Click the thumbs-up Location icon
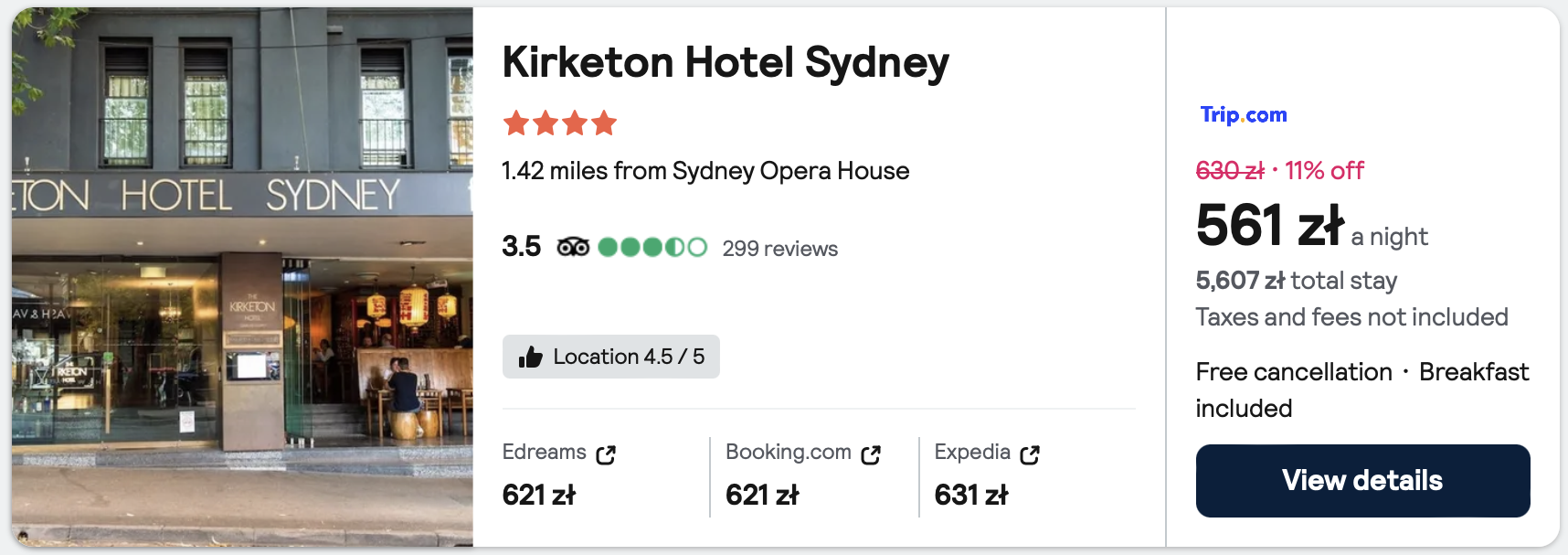The image size is (1568, 555). click(x=530, y=357)
